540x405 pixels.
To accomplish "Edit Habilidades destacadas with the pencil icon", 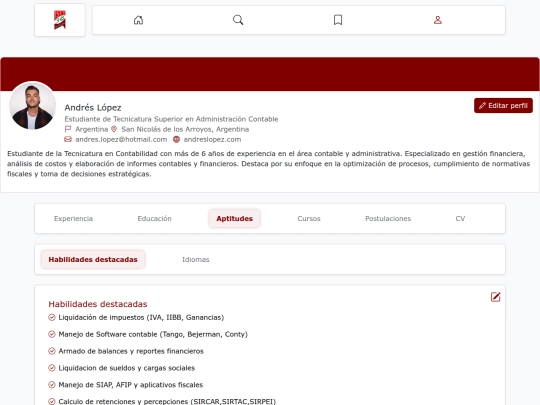I will (x=495, y=297).
